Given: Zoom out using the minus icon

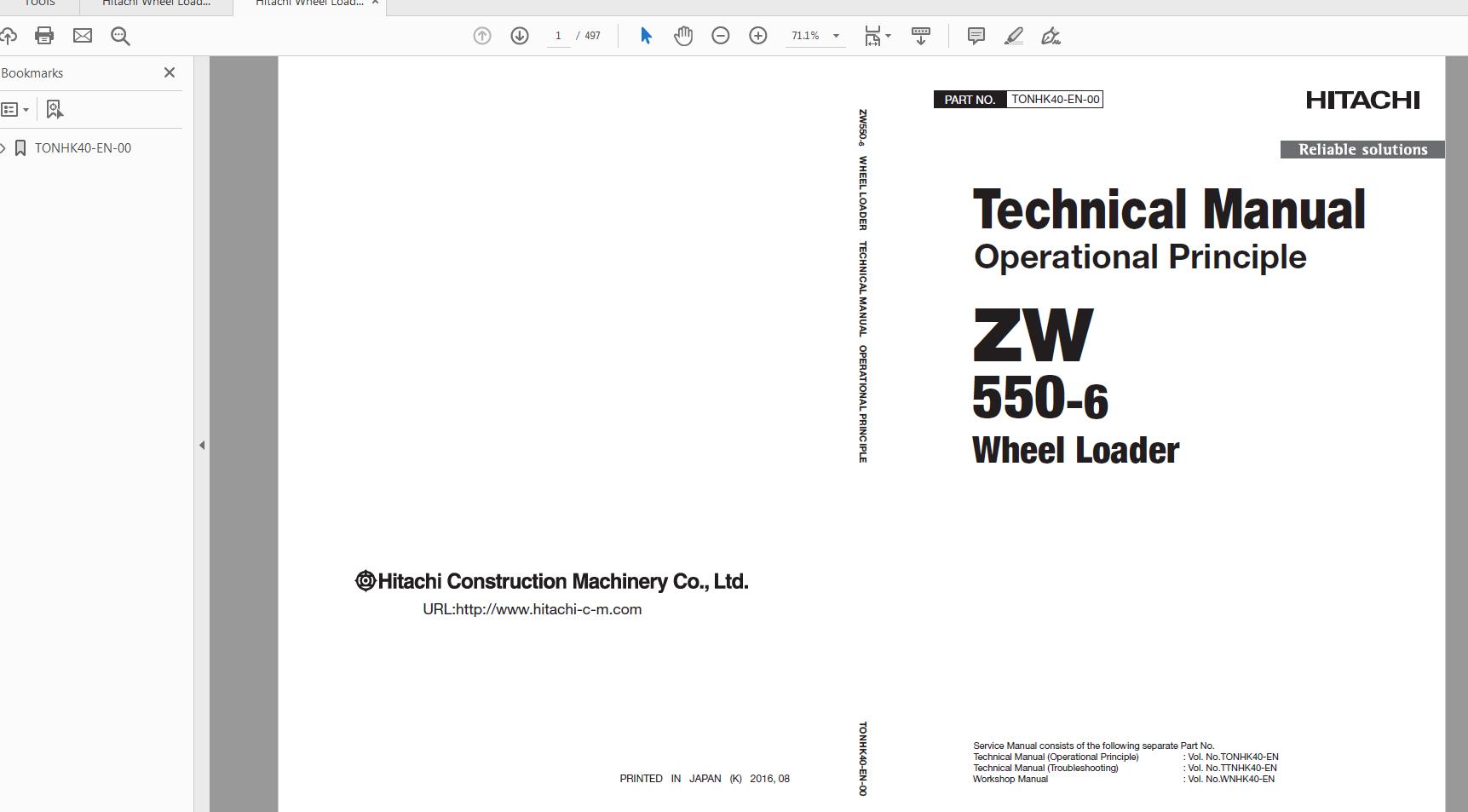Looking at the screenshot, I should tap(720, 36).
